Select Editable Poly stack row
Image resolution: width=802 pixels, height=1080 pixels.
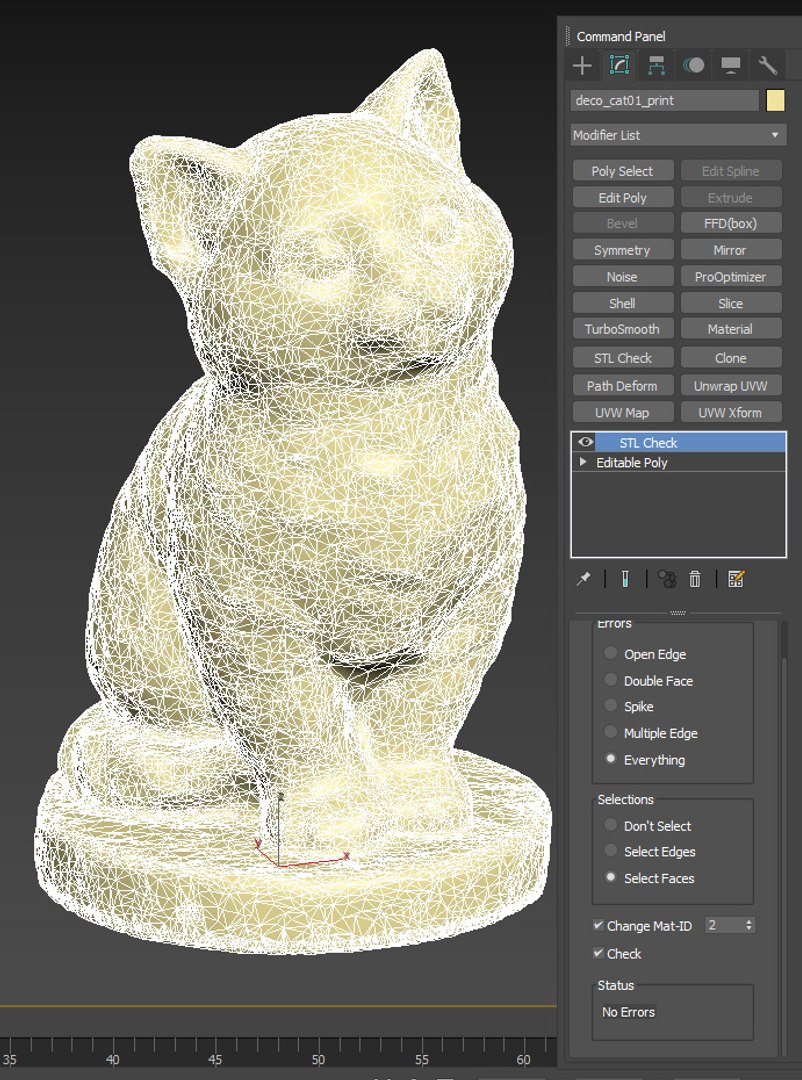(679, 462)
